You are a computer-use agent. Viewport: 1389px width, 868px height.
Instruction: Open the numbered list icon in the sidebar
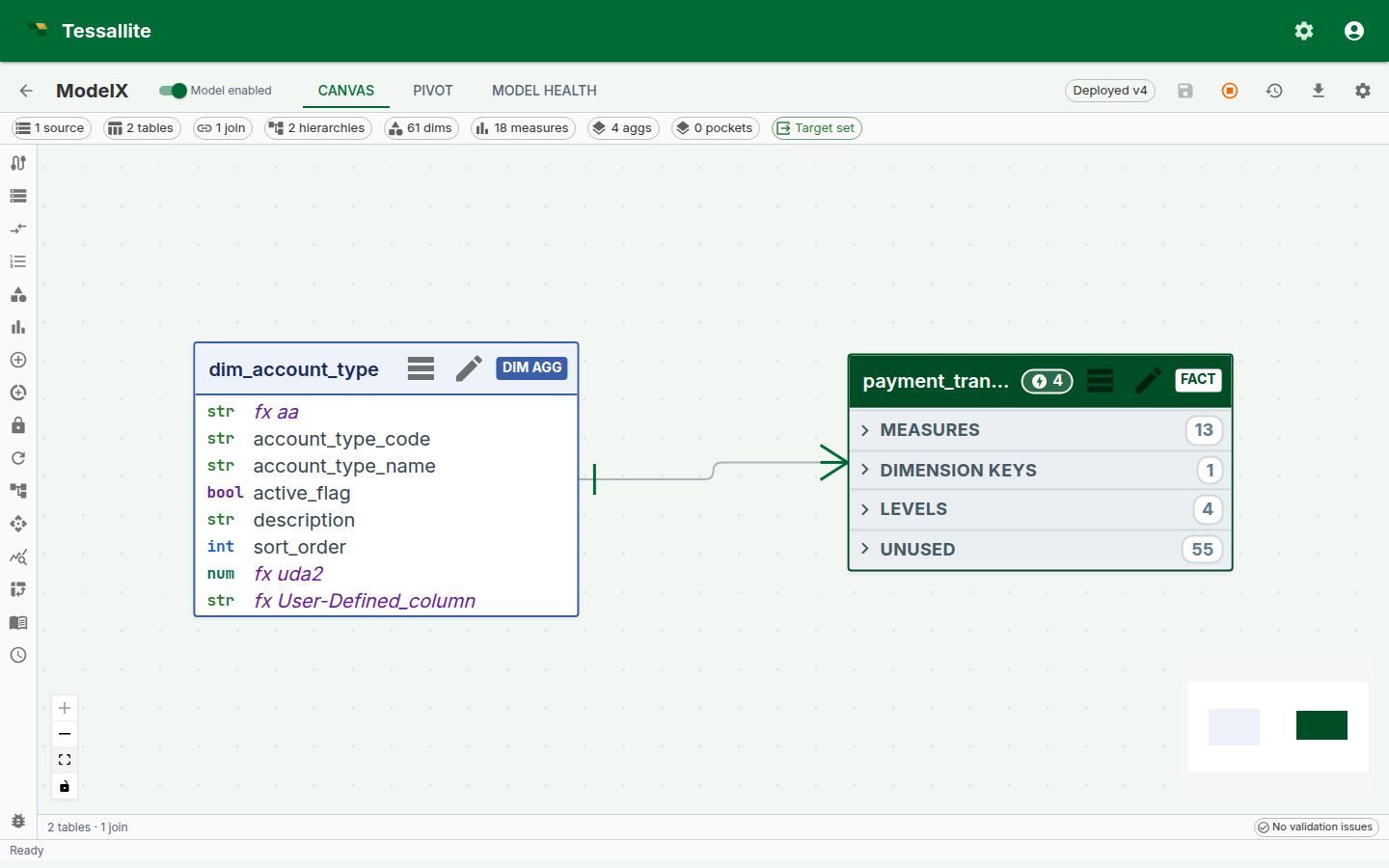point(18,261)
